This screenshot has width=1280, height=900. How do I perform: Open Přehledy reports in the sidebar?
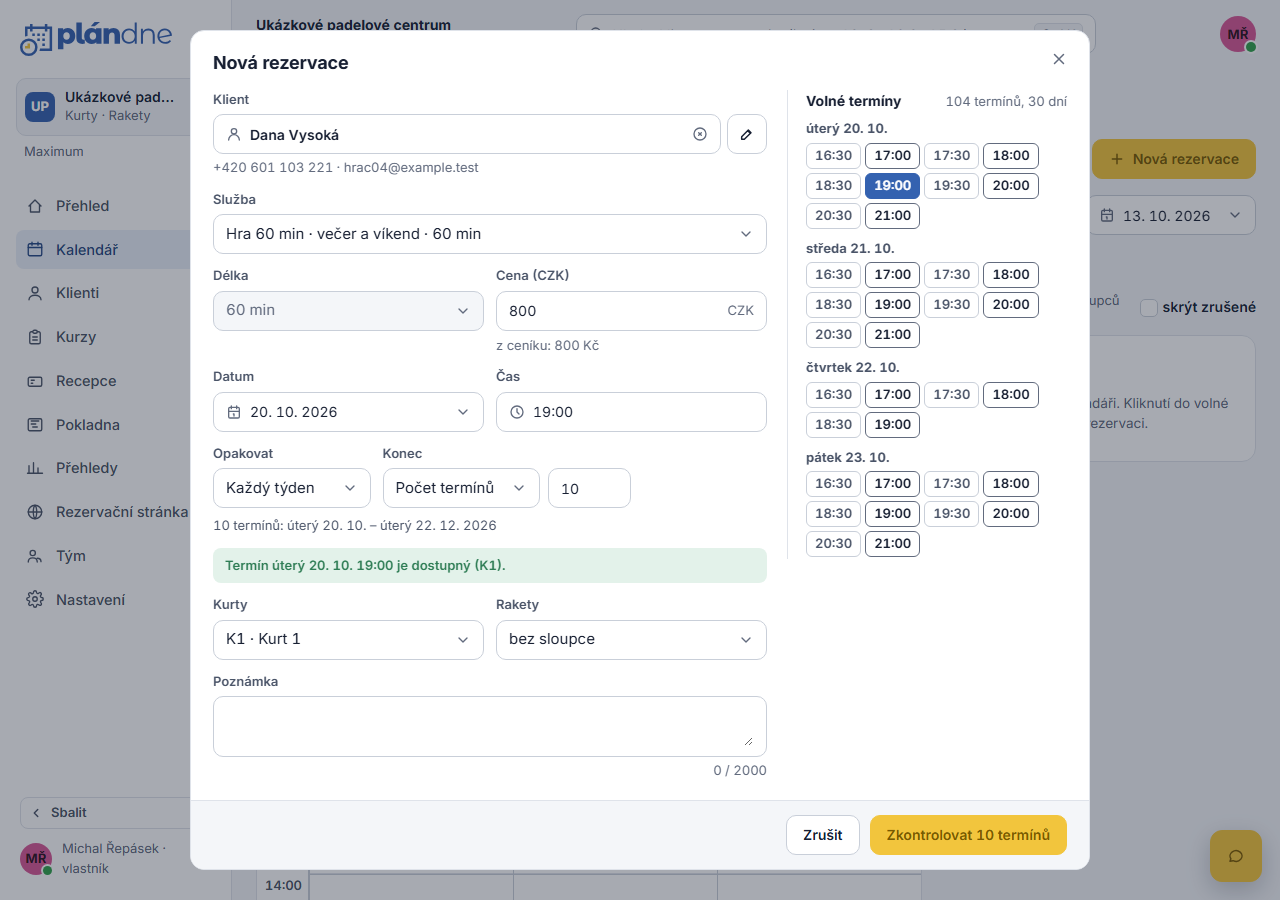coord(103,468)
